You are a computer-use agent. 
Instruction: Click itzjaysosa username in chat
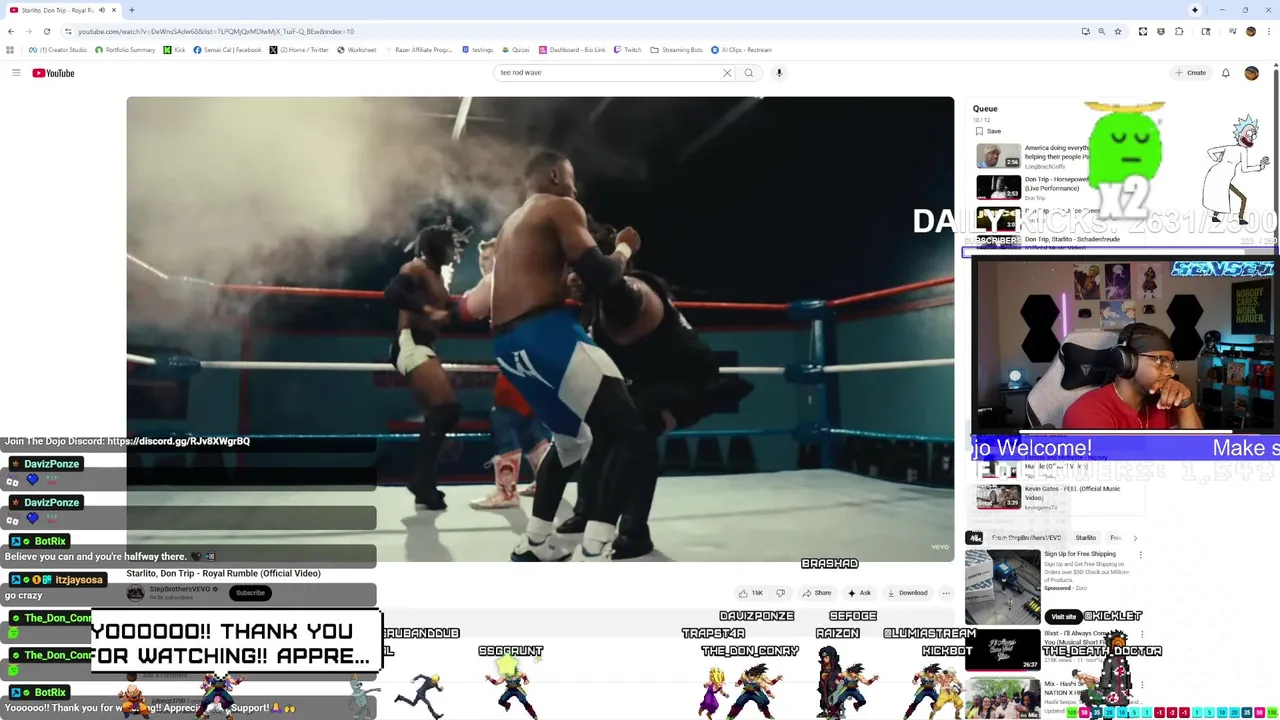(77, 580)
